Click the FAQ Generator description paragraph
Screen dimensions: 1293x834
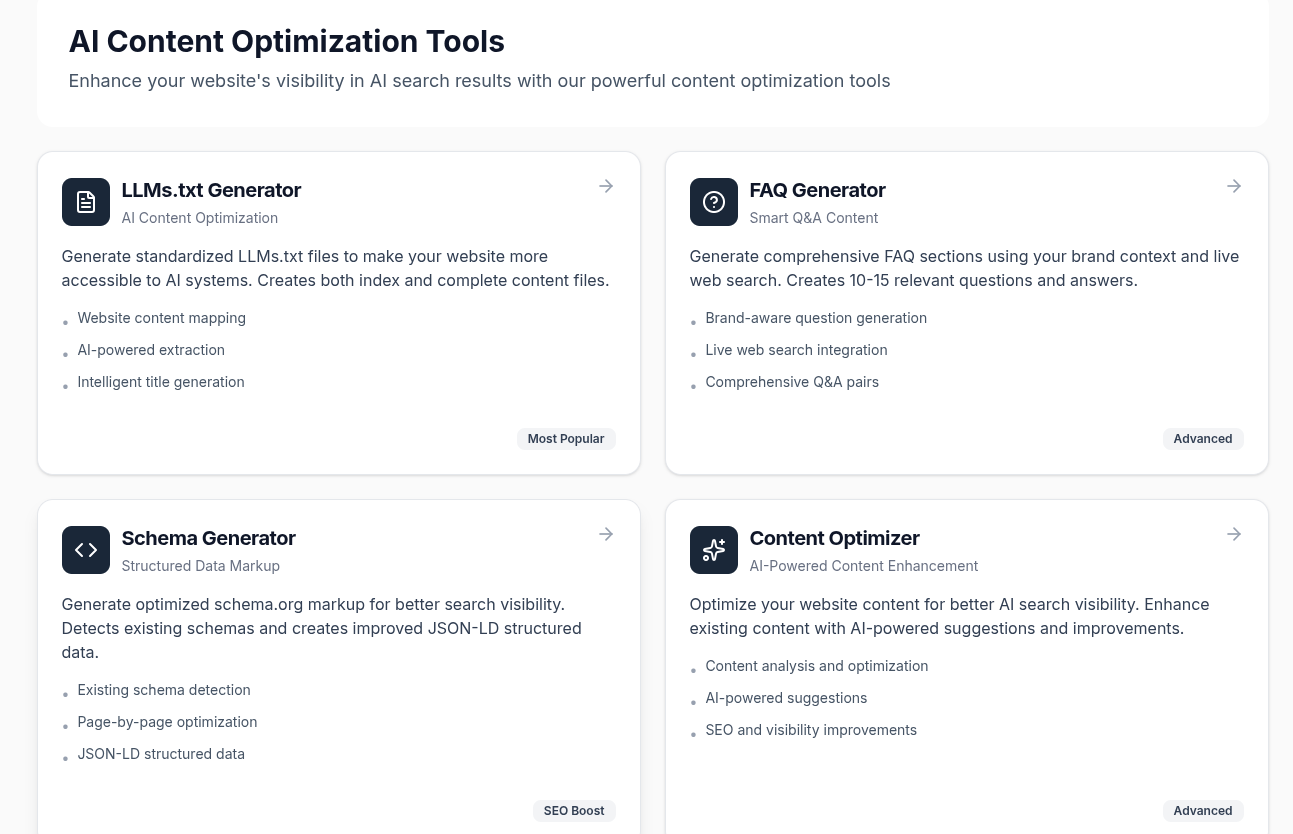[x=964, y=268]
